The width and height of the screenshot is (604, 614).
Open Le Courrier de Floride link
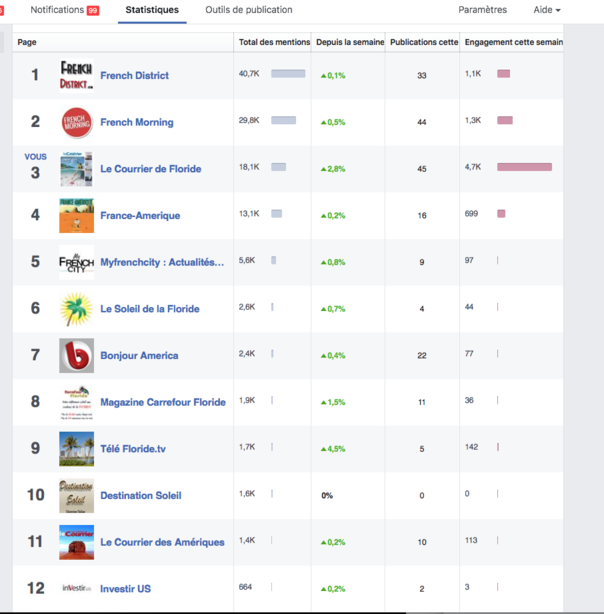coord(151,169)
